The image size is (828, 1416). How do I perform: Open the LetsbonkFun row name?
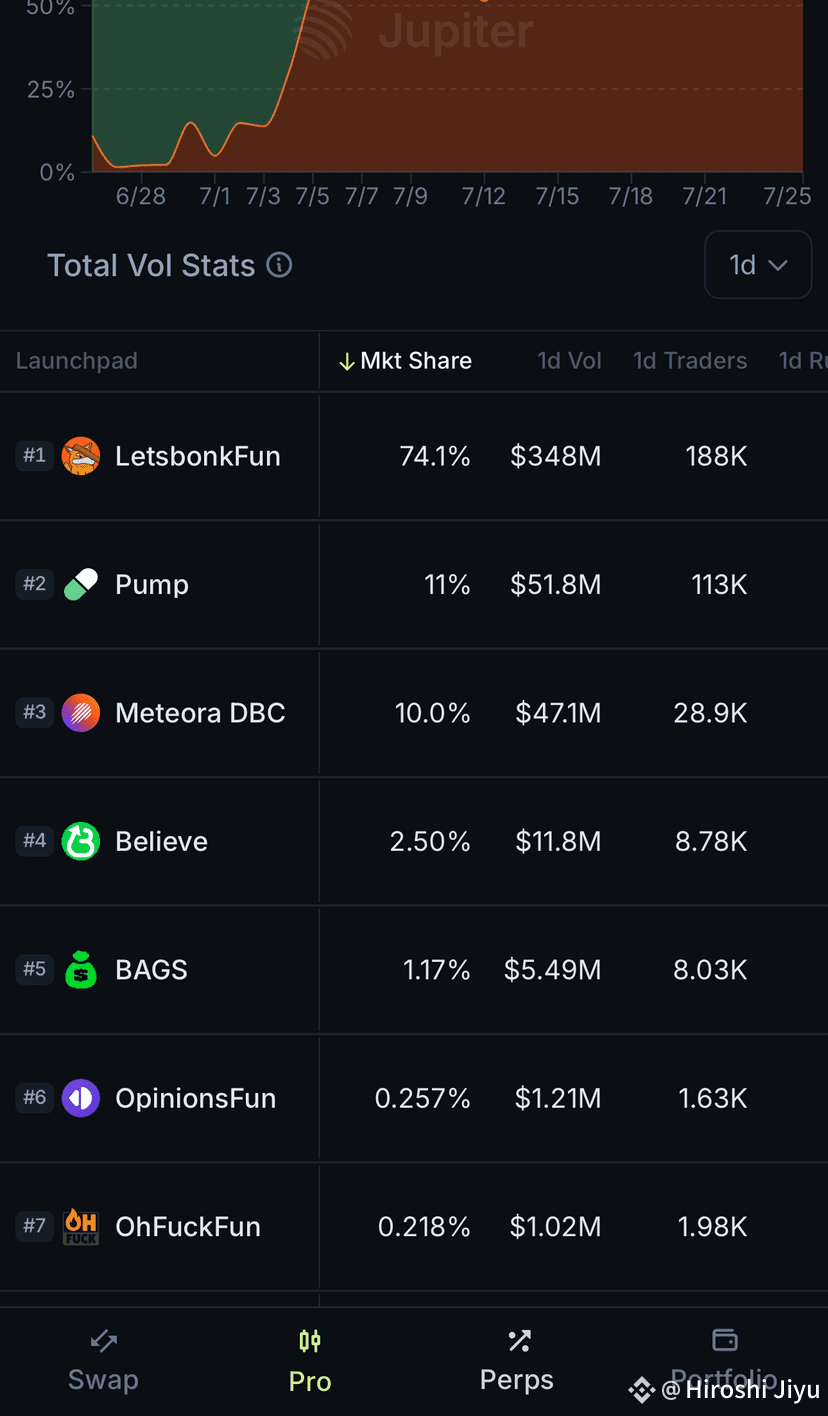(198, 456)
